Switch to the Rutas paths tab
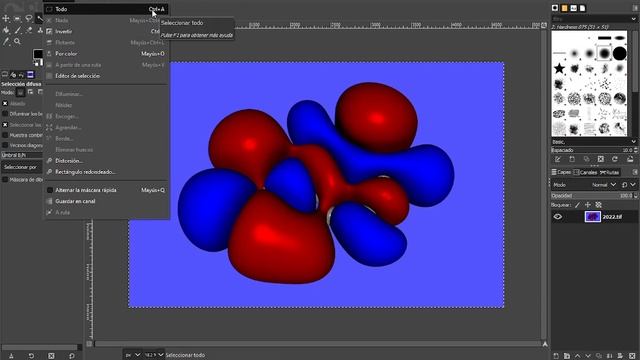This screenshot has width=640, height=360. pyautogui.click(x=609, y=172)
